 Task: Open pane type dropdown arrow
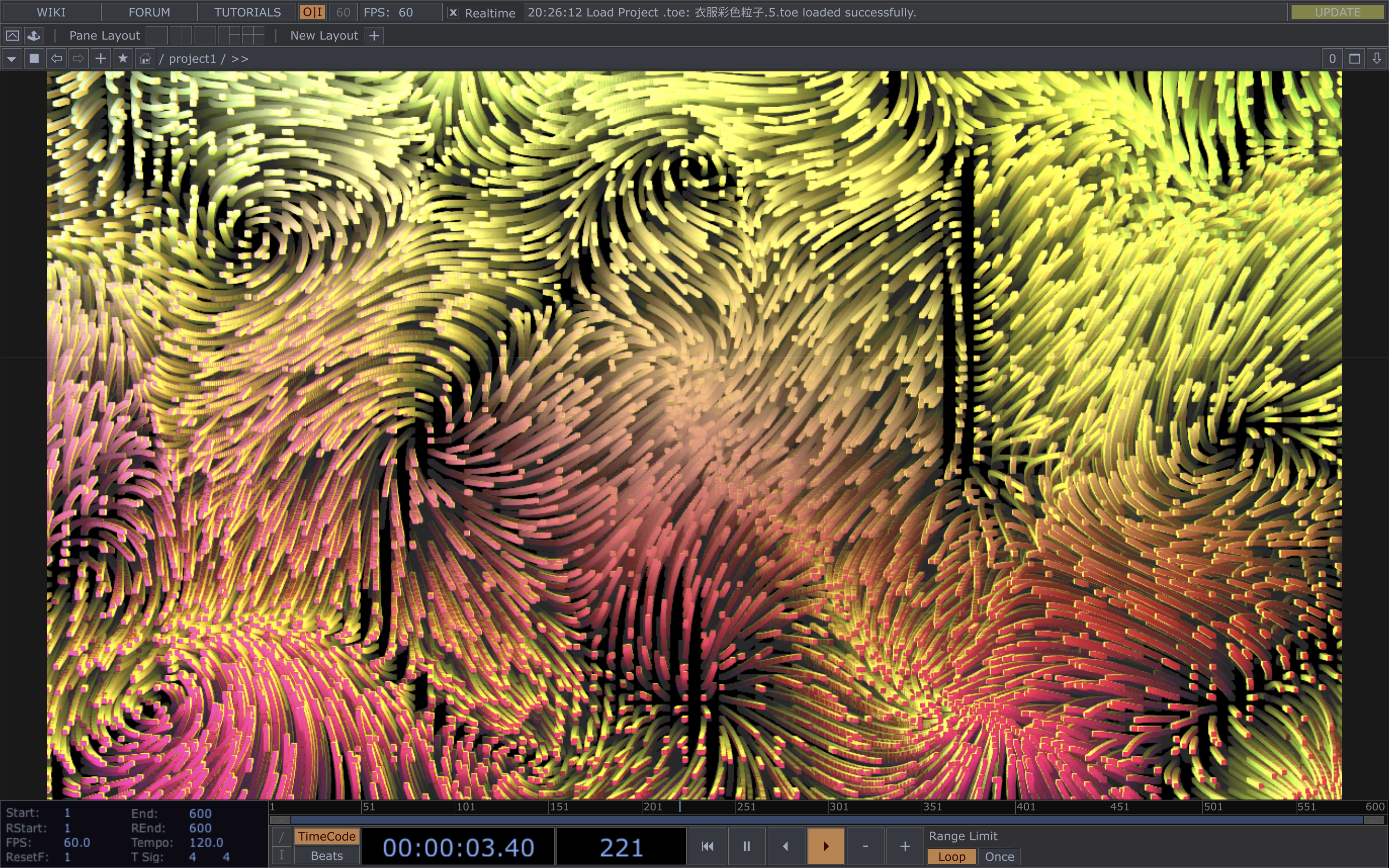pos(12,58)
